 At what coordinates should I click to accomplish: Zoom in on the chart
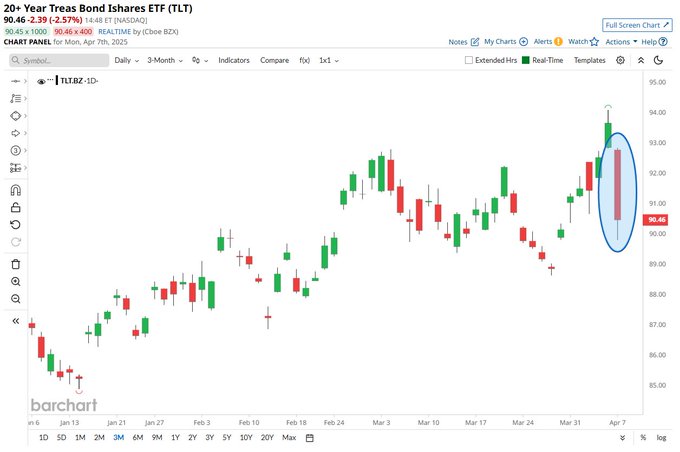[16, 282]
